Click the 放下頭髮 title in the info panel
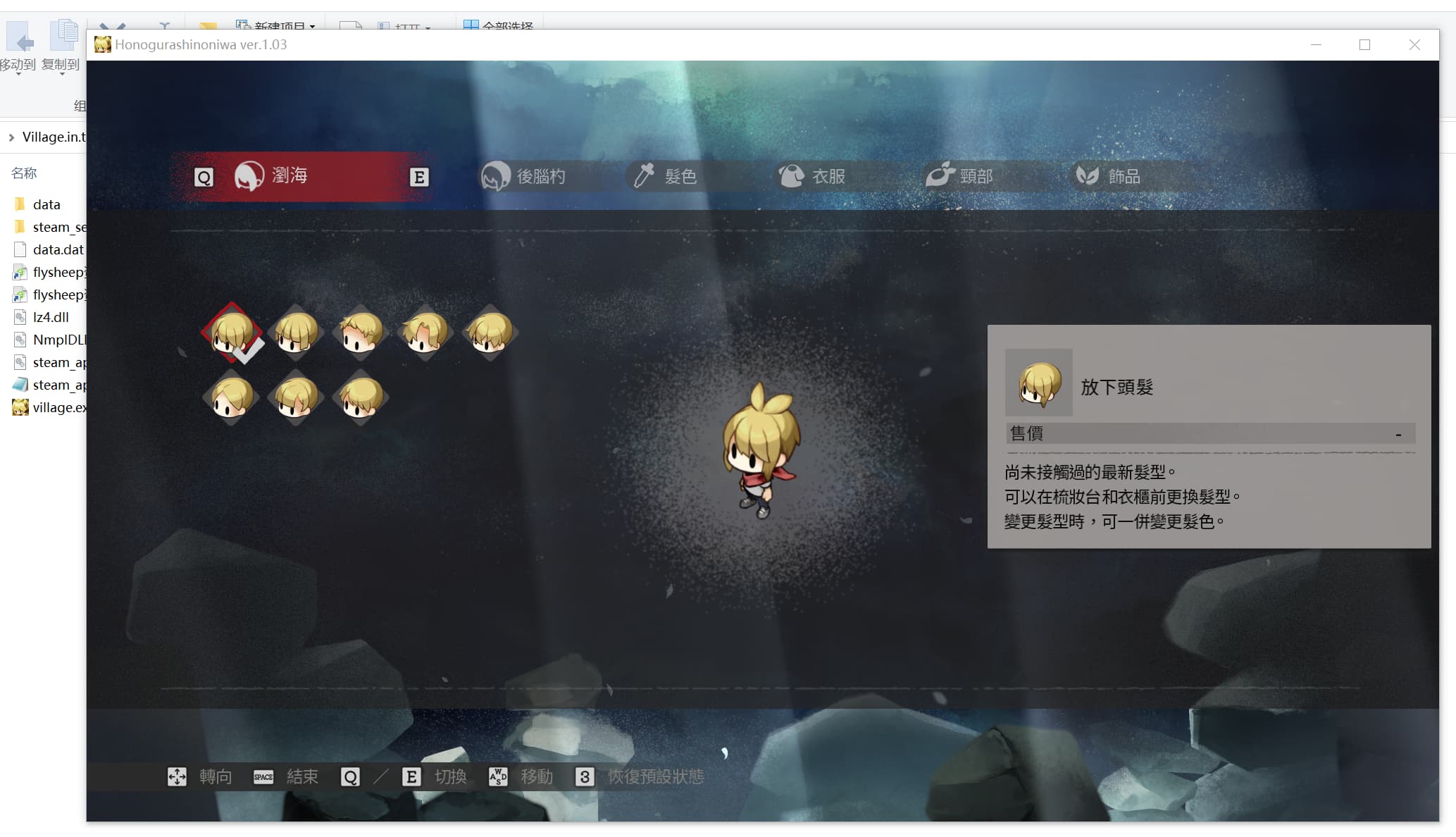The image size is (1456, 837). (1117, 387)
